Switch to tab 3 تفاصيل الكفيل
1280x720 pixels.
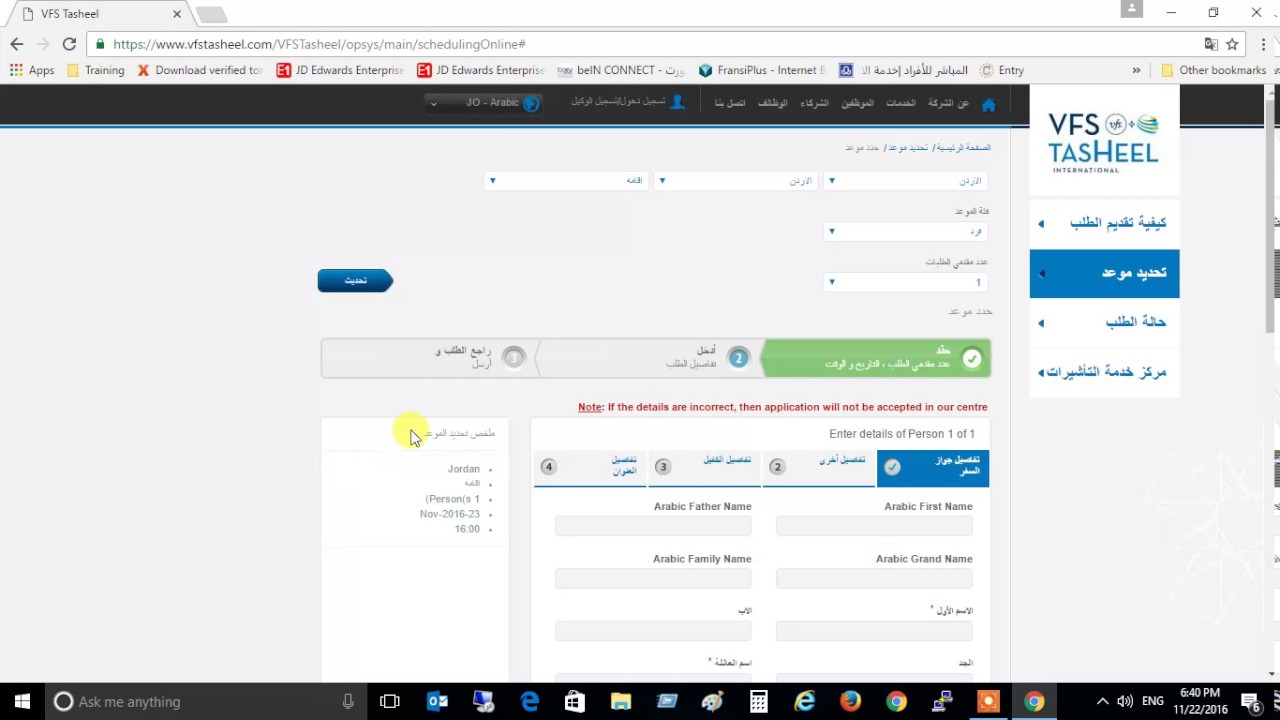(x=705, y=467)
